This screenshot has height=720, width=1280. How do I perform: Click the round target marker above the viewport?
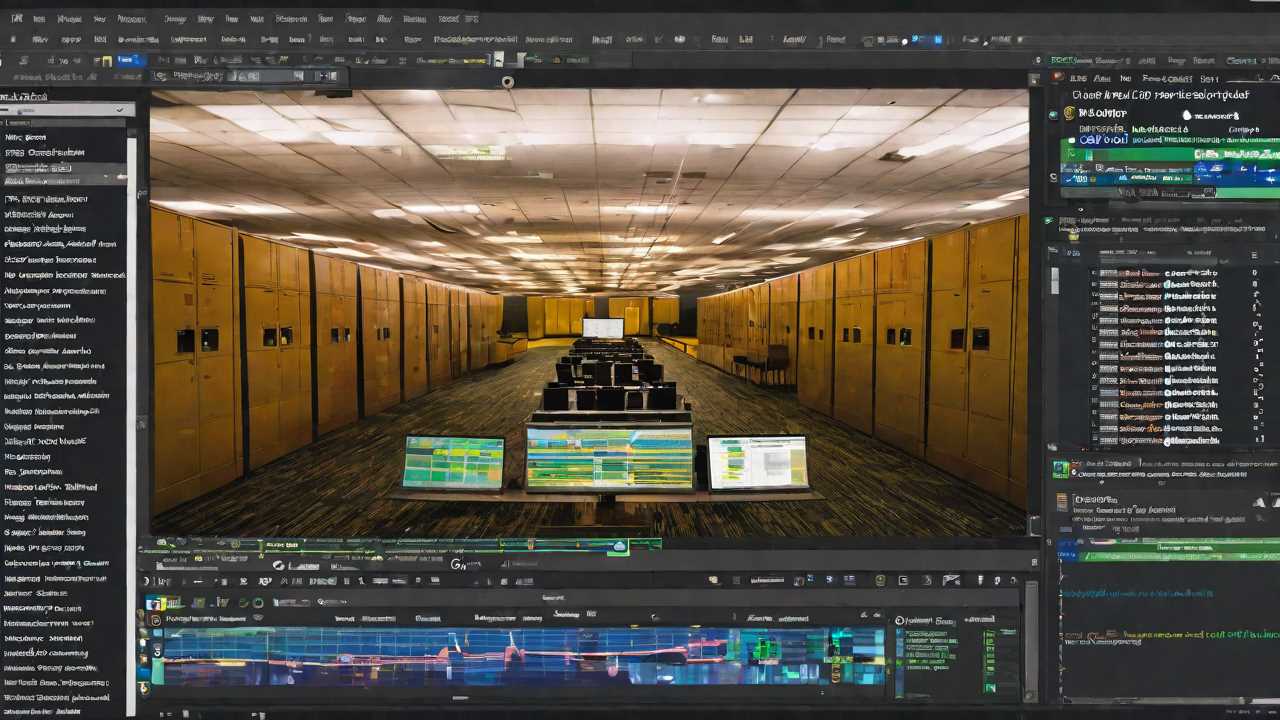[508, 82]
